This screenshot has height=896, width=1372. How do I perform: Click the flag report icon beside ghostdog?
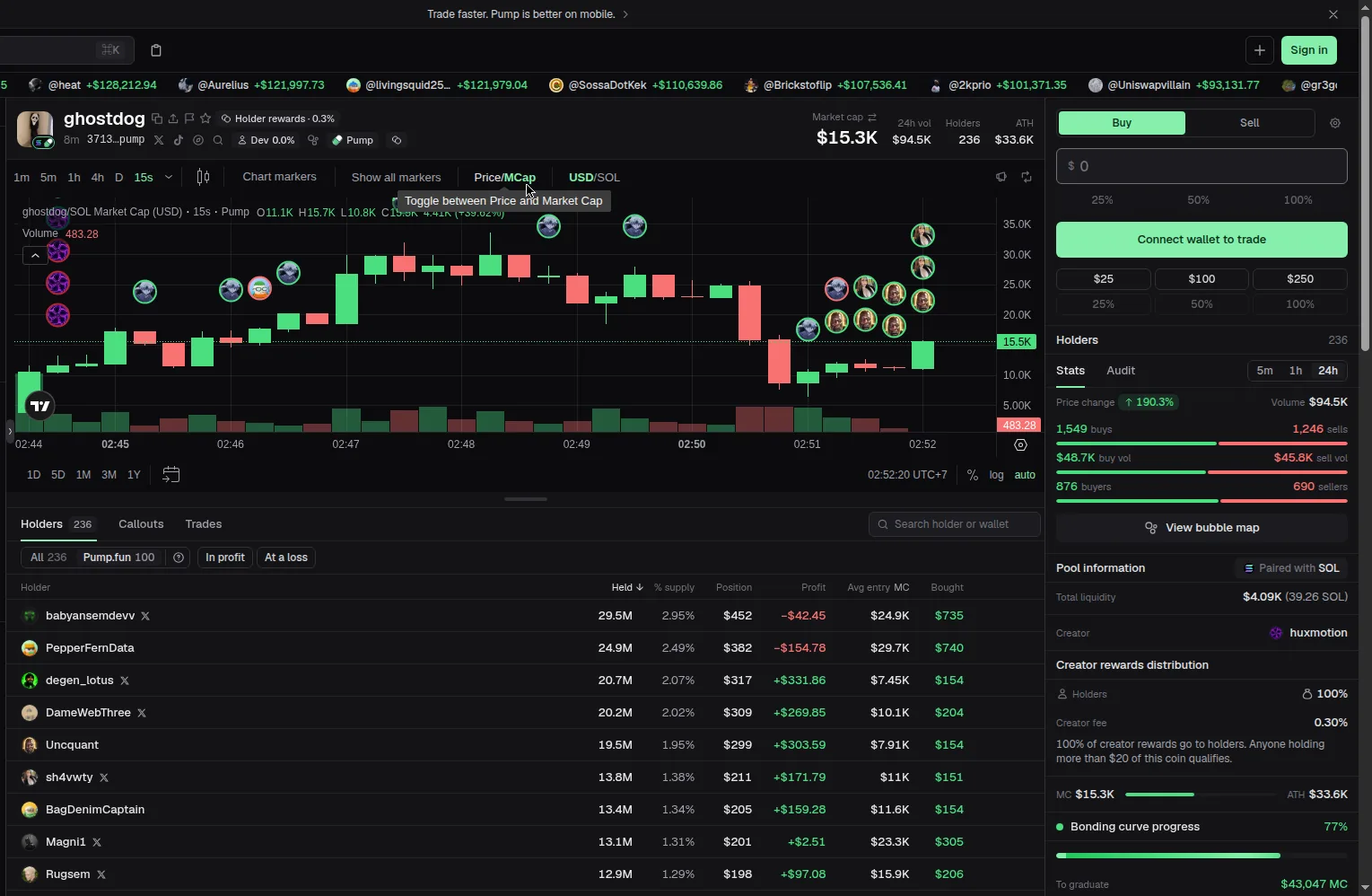[x=189, y=119]
